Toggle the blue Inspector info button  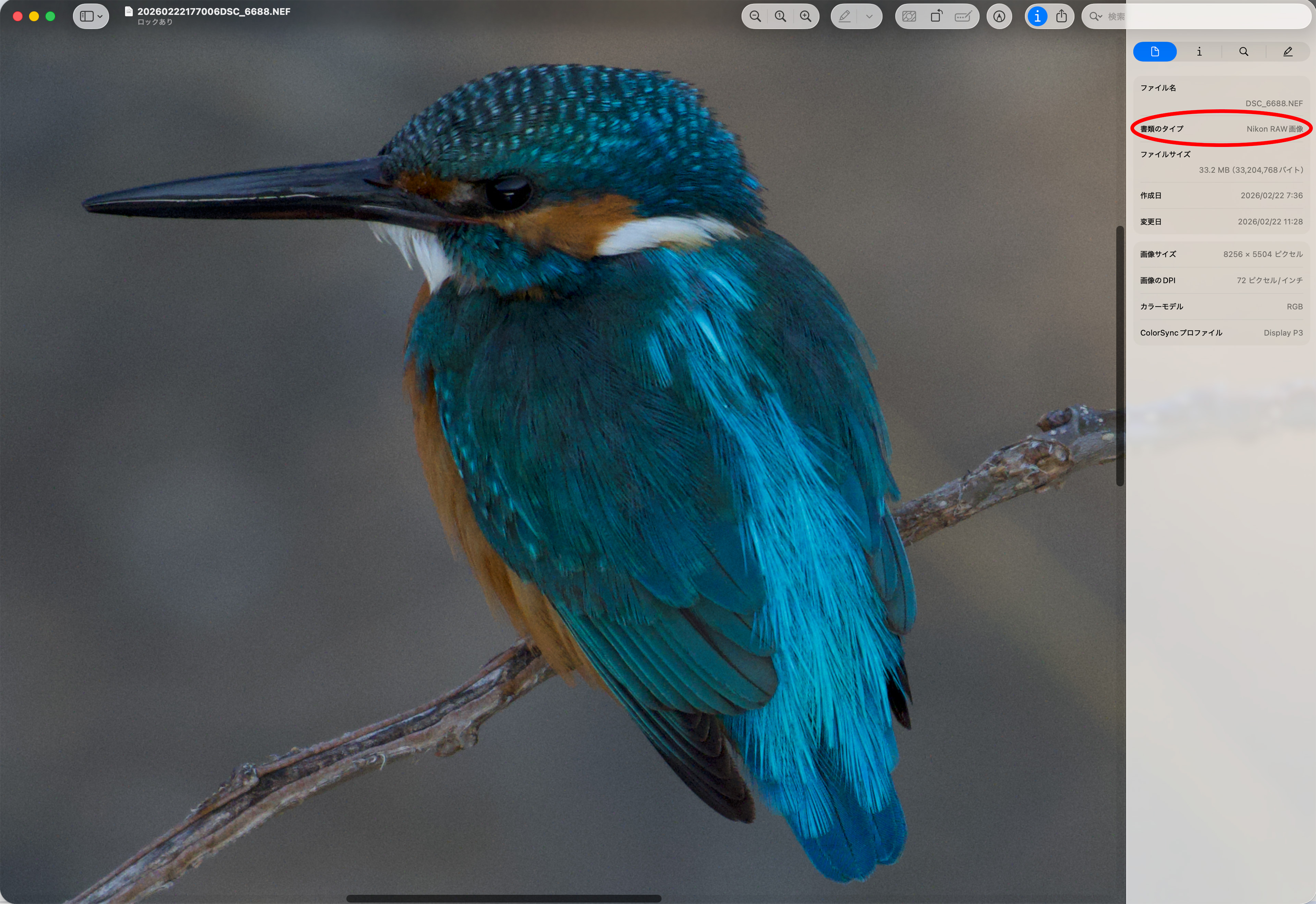(x=1037, y=16)
